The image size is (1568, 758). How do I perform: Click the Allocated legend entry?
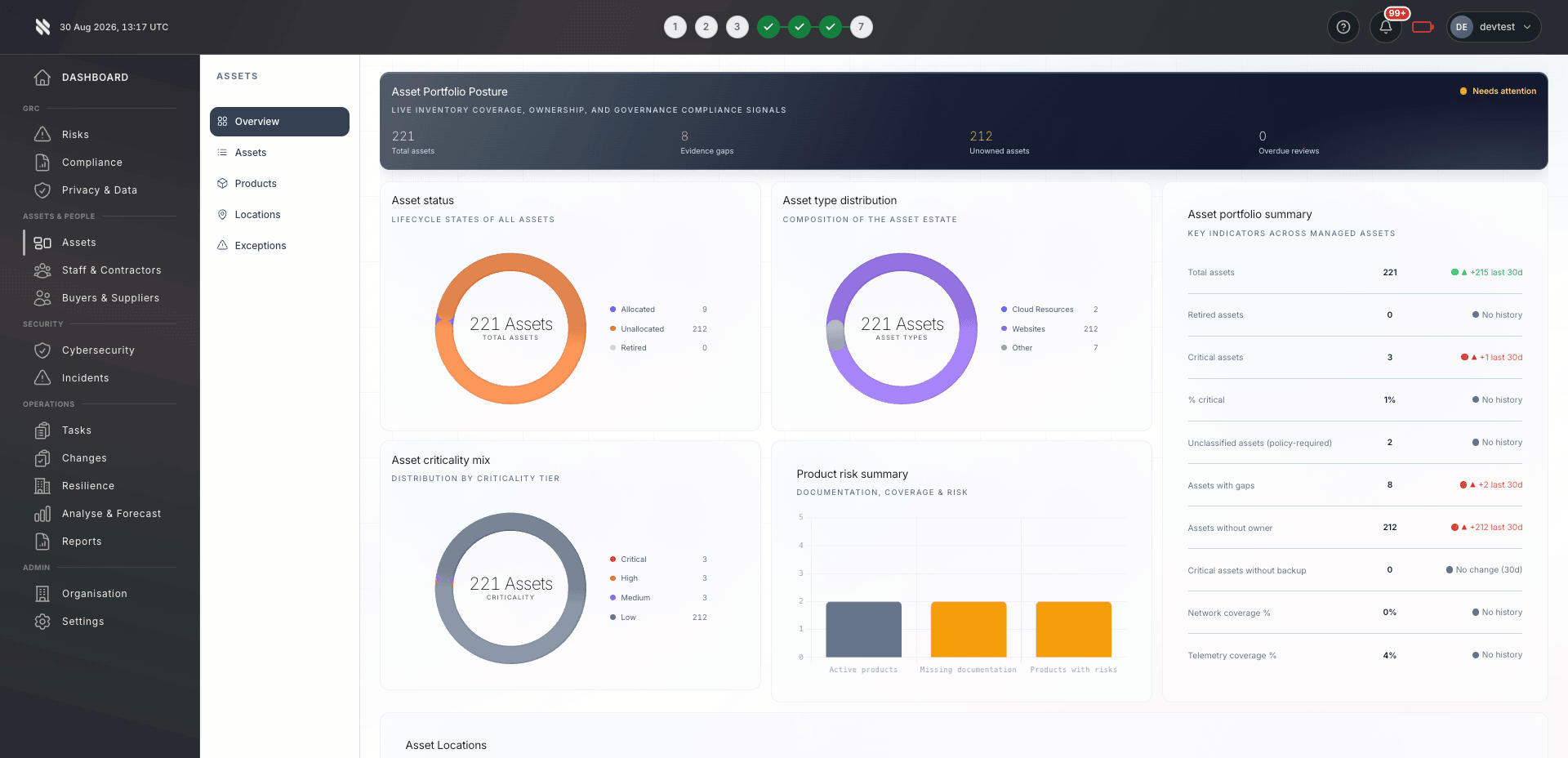pos(658,310)
